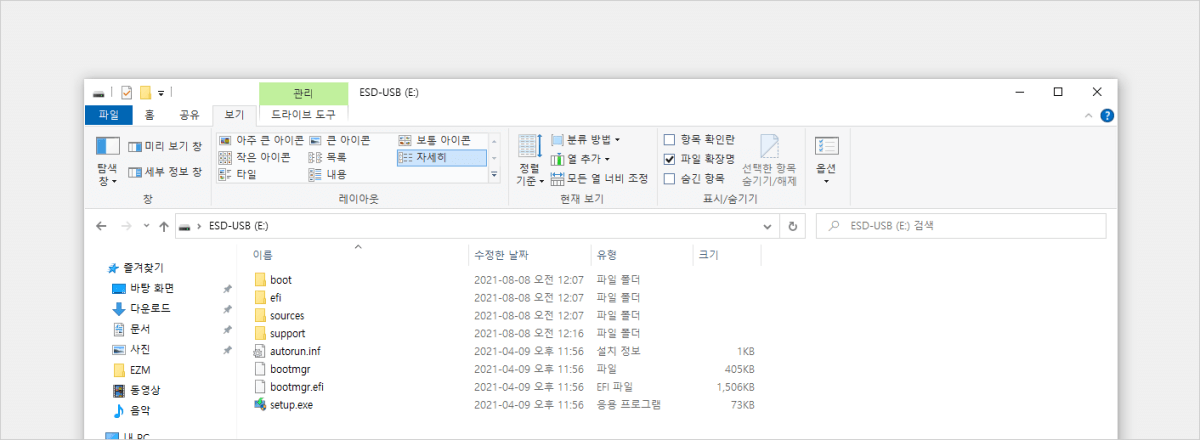Click the address bar path ESD-USB (E:)

pyautogui.click(x=238, y=226)
